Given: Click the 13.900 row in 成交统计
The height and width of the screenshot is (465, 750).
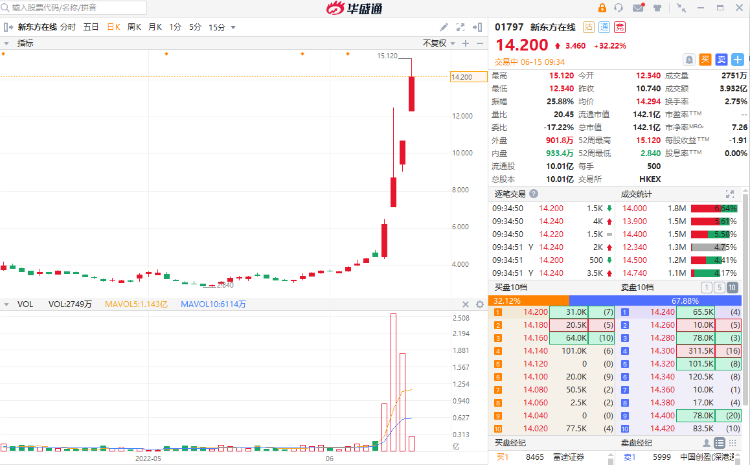Looking at the screenshot, I should coord(680,221).
